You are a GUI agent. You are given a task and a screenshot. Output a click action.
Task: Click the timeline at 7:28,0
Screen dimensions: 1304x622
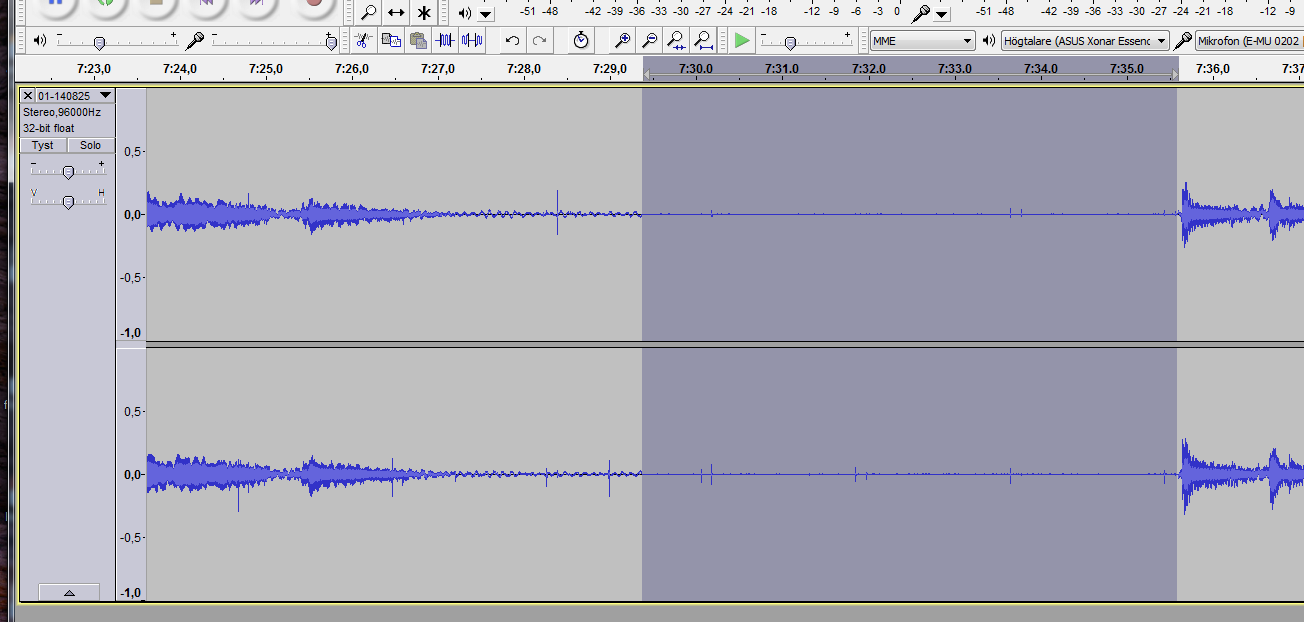tap(524, 69)
